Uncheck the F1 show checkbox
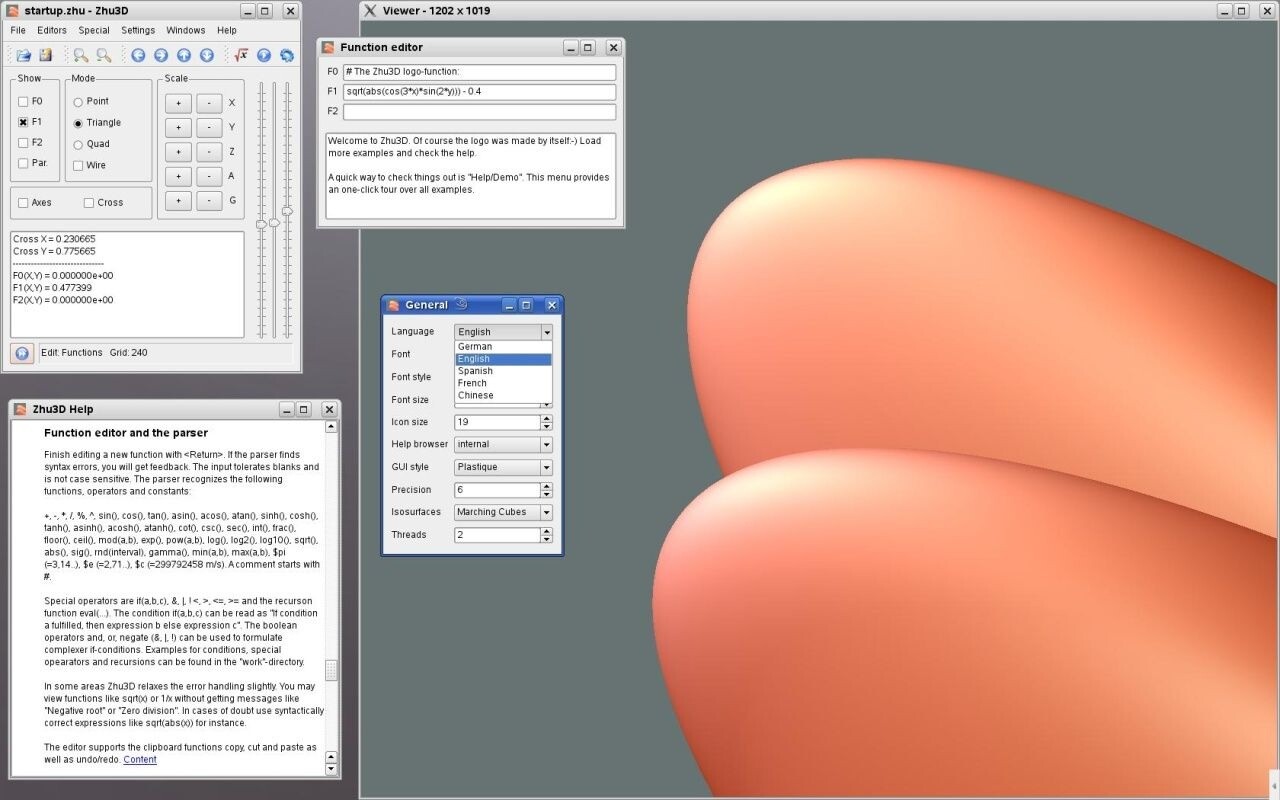This screenshot has height=800, width=1280. (x=23, y=122)
